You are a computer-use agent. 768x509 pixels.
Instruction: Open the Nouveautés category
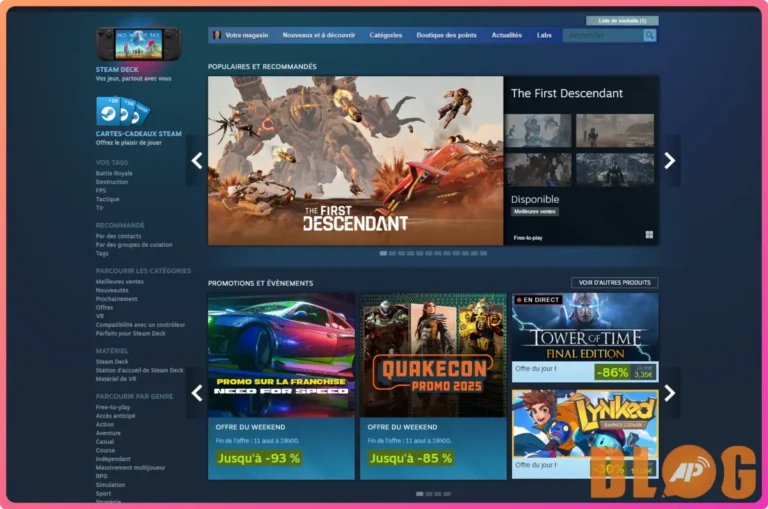(112, 290)
